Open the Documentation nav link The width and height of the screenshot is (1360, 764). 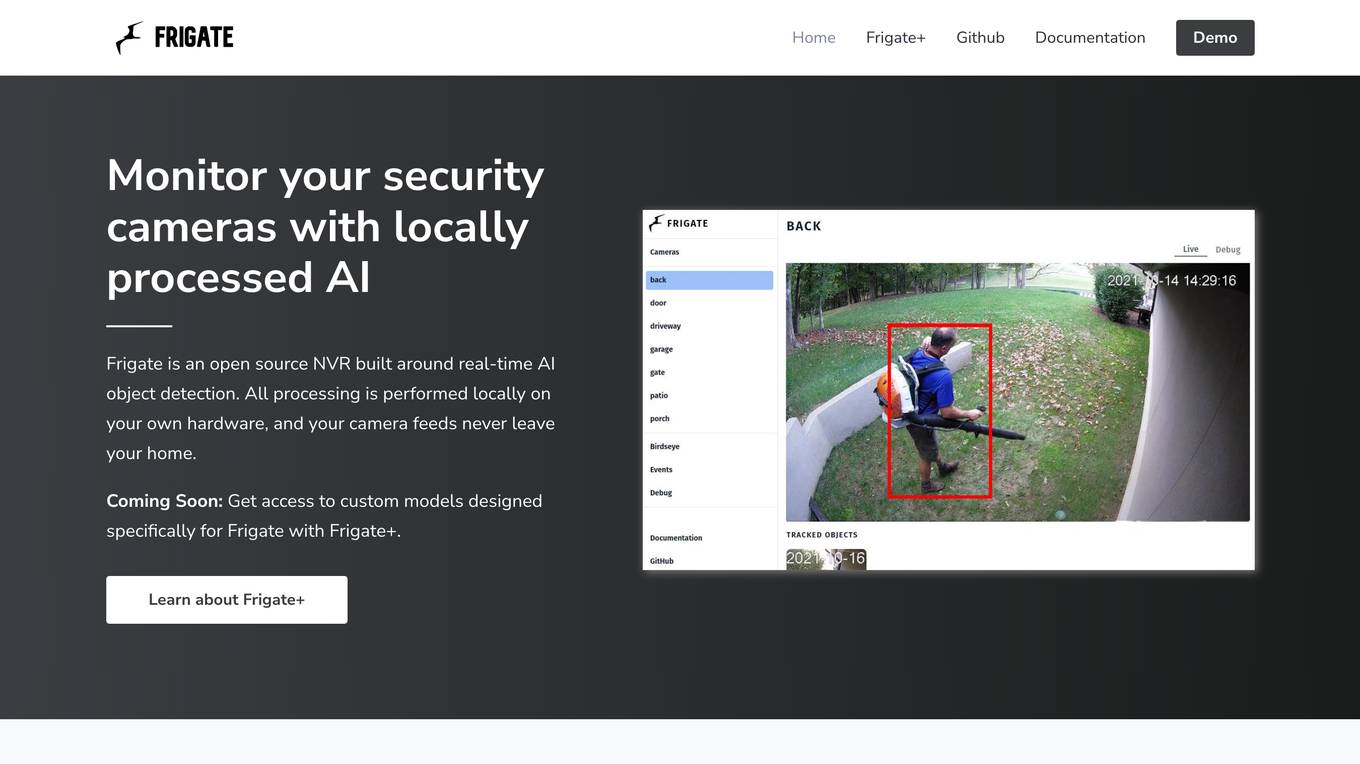tap(1090, 37)
